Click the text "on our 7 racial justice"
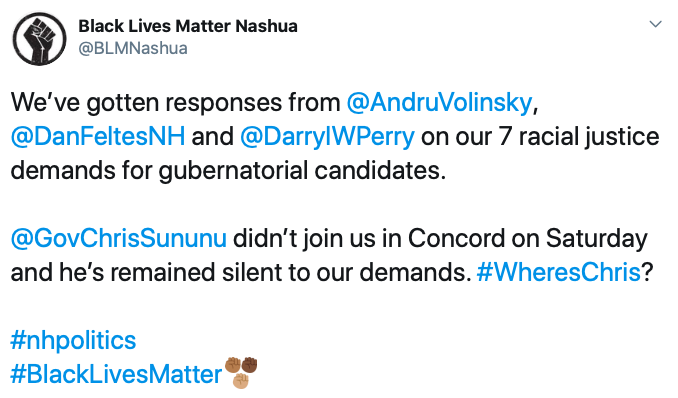 coord(540,137)
